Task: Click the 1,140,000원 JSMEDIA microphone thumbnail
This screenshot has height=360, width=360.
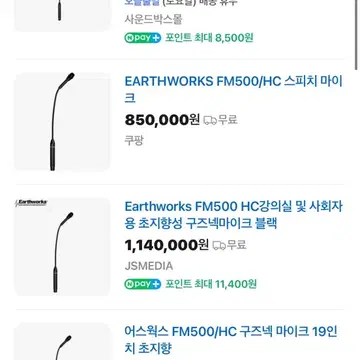Action: (62, 247)
